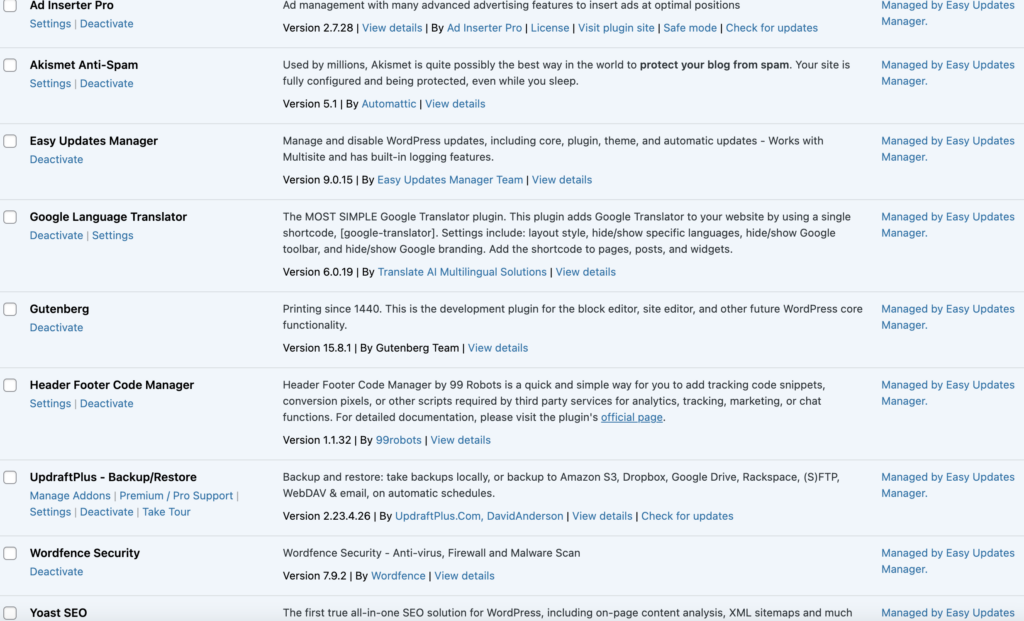The height and width of the screenshot is (621, 1024).
Task: Open Managed by Easy Updates Manager for UpdraftPlus
Action: pos(948,485)
